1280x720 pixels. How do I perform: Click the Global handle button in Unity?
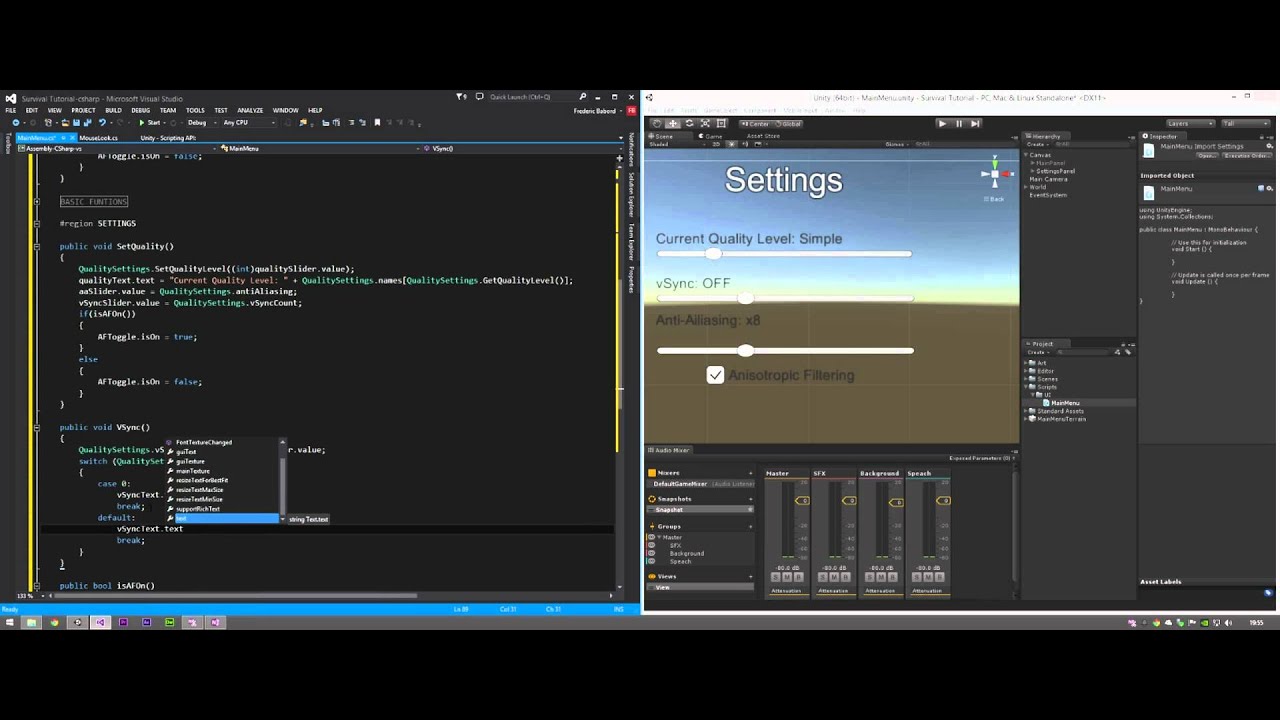[x=788, y=123]
